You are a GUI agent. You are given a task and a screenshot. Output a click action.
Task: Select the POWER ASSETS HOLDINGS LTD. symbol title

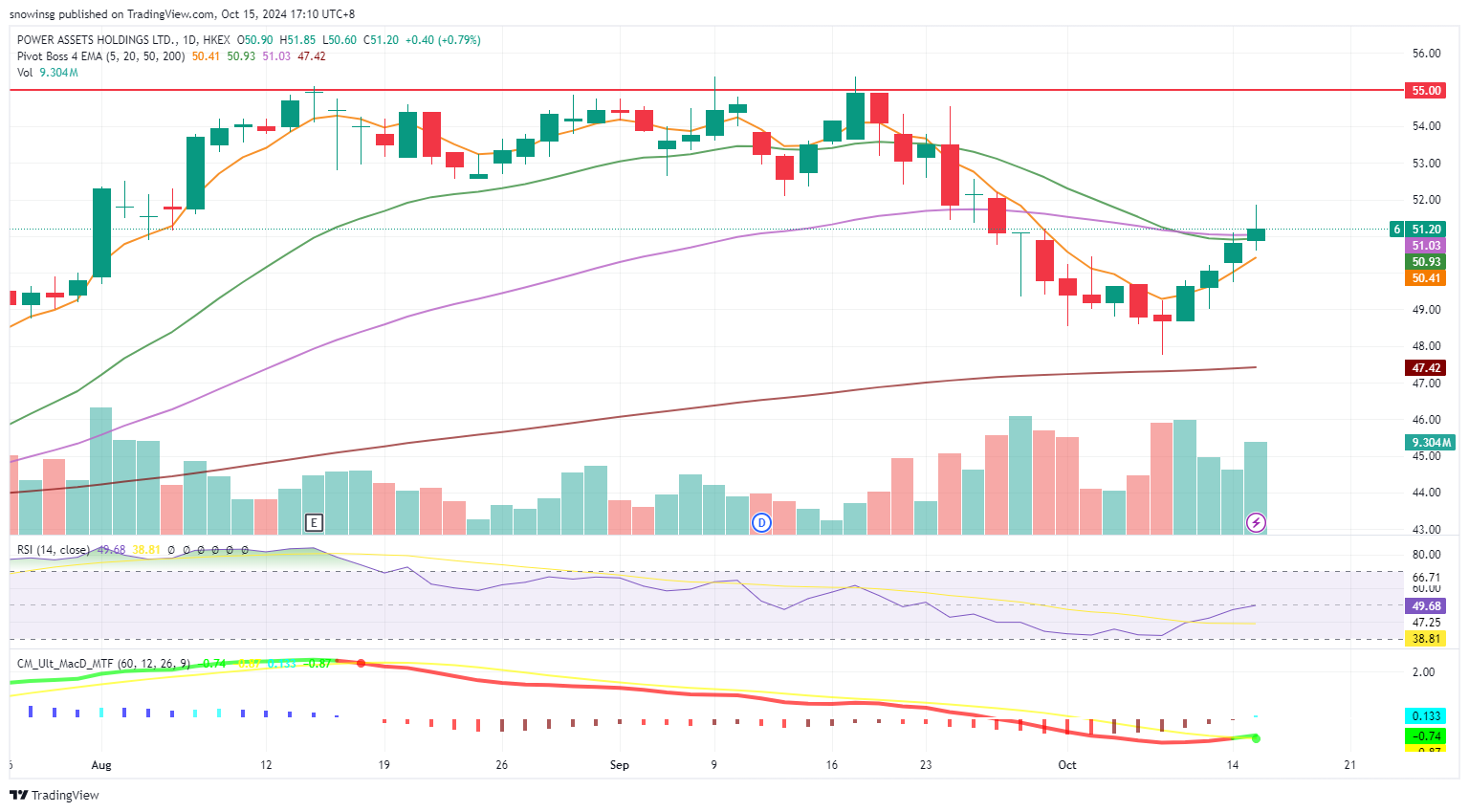click(97, 40)
